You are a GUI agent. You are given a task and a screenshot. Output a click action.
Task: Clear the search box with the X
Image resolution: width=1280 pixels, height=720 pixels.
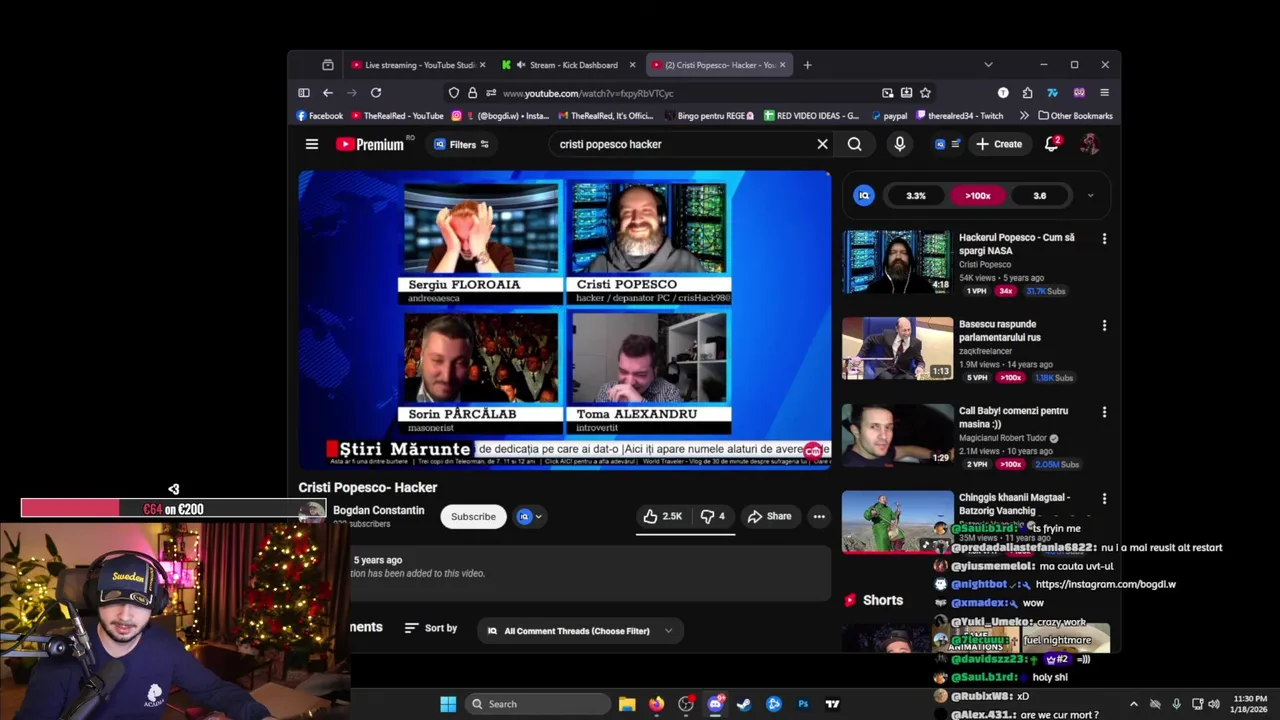click(822, 144)
